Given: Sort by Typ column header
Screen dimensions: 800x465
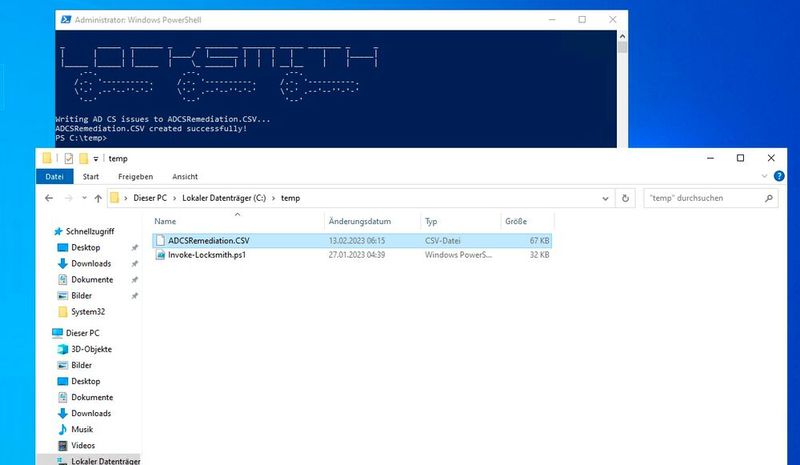Looking at the screenshot, I should [x=431, y=221].
